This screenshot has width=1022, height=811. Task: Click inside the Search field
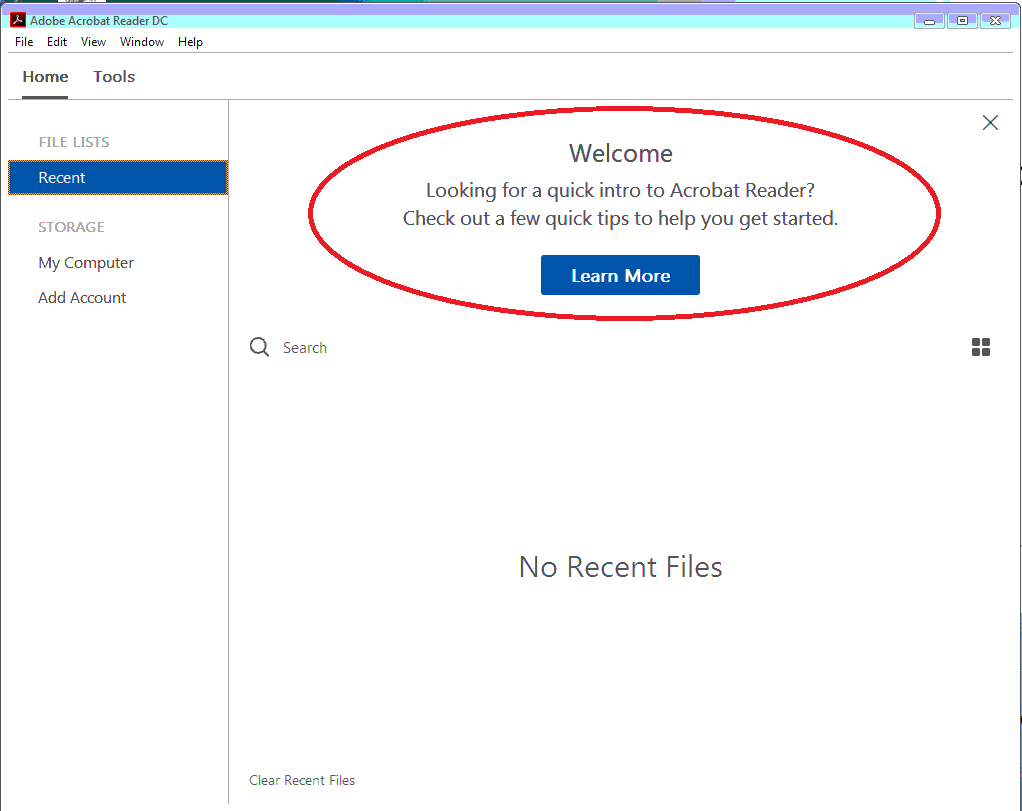[305, 347]
